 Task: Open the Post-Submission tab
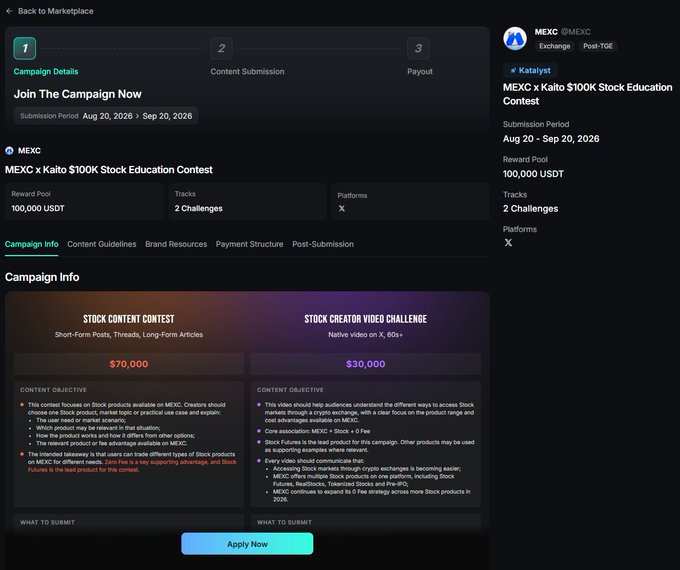coord(323,244)
